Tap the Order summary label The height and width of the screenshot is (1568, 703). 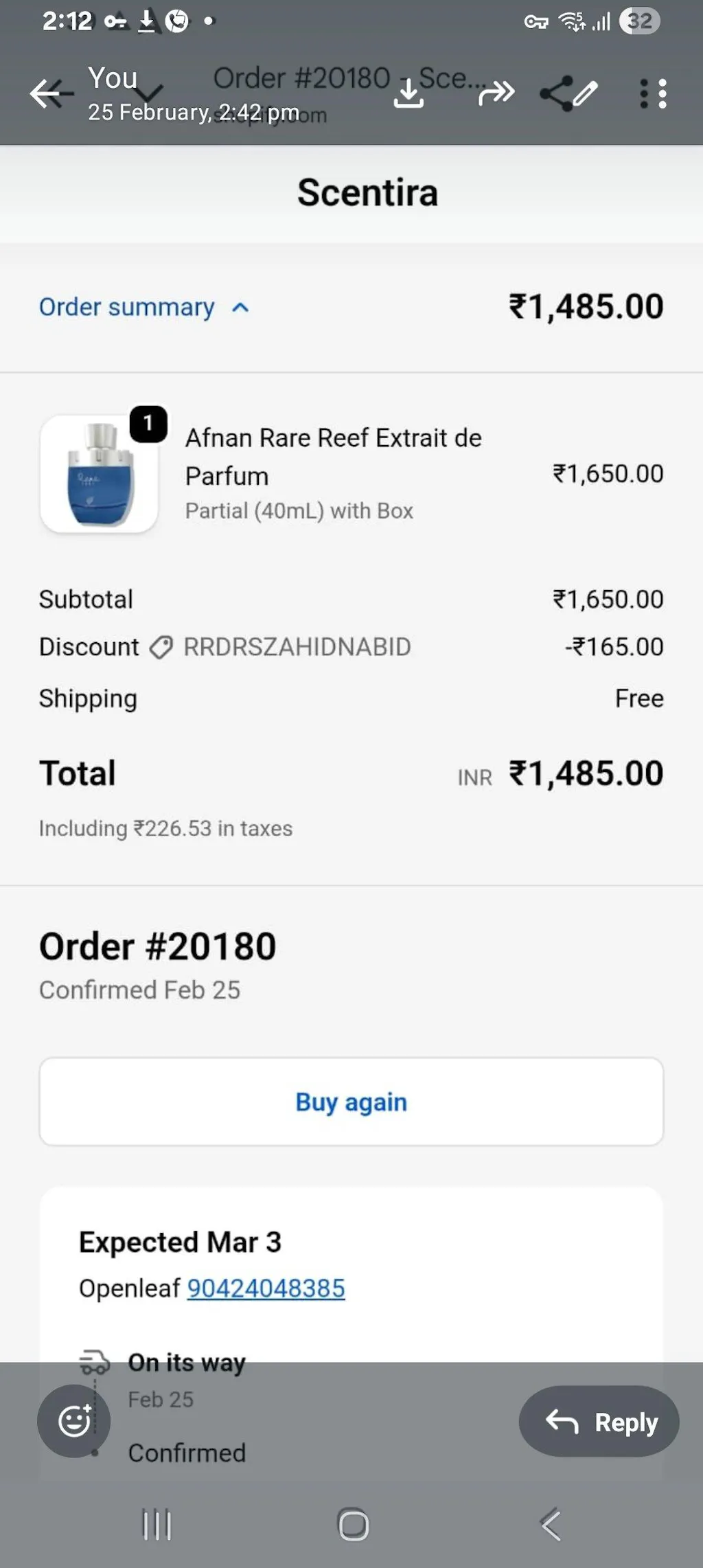pos(127,307)
